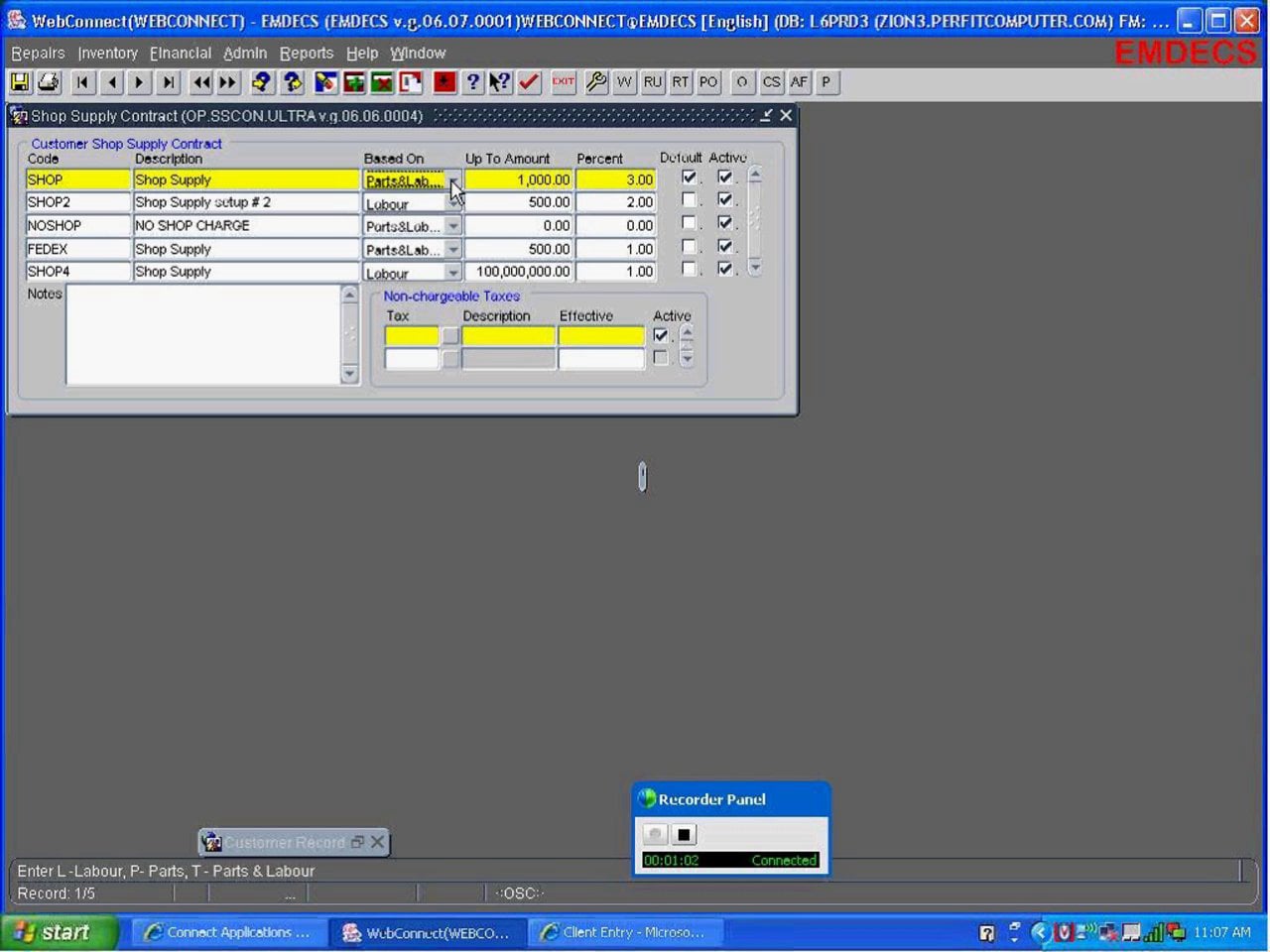Open the Financial menu
1270x952 pixels.
pos(181,53)
